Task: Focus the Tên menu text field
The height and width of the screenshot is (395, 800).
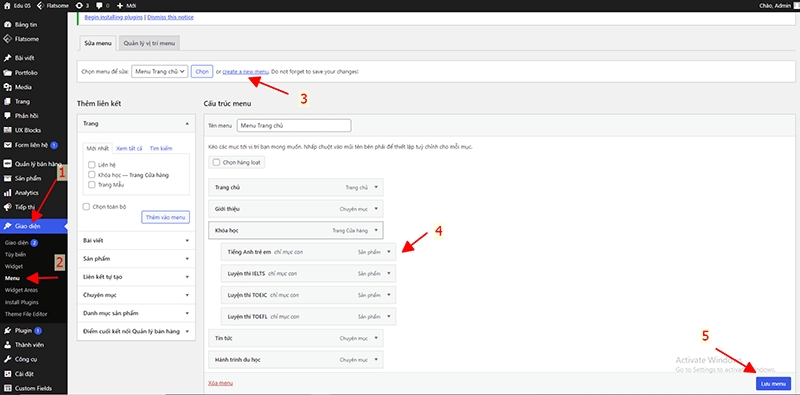Action: pyautogui.click(x=294, y=125)
